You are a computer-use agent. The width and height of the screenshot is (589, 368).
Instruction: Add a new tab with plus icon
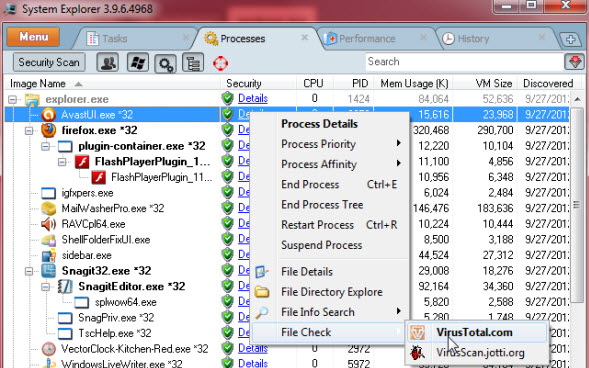(x=571, y=39)
